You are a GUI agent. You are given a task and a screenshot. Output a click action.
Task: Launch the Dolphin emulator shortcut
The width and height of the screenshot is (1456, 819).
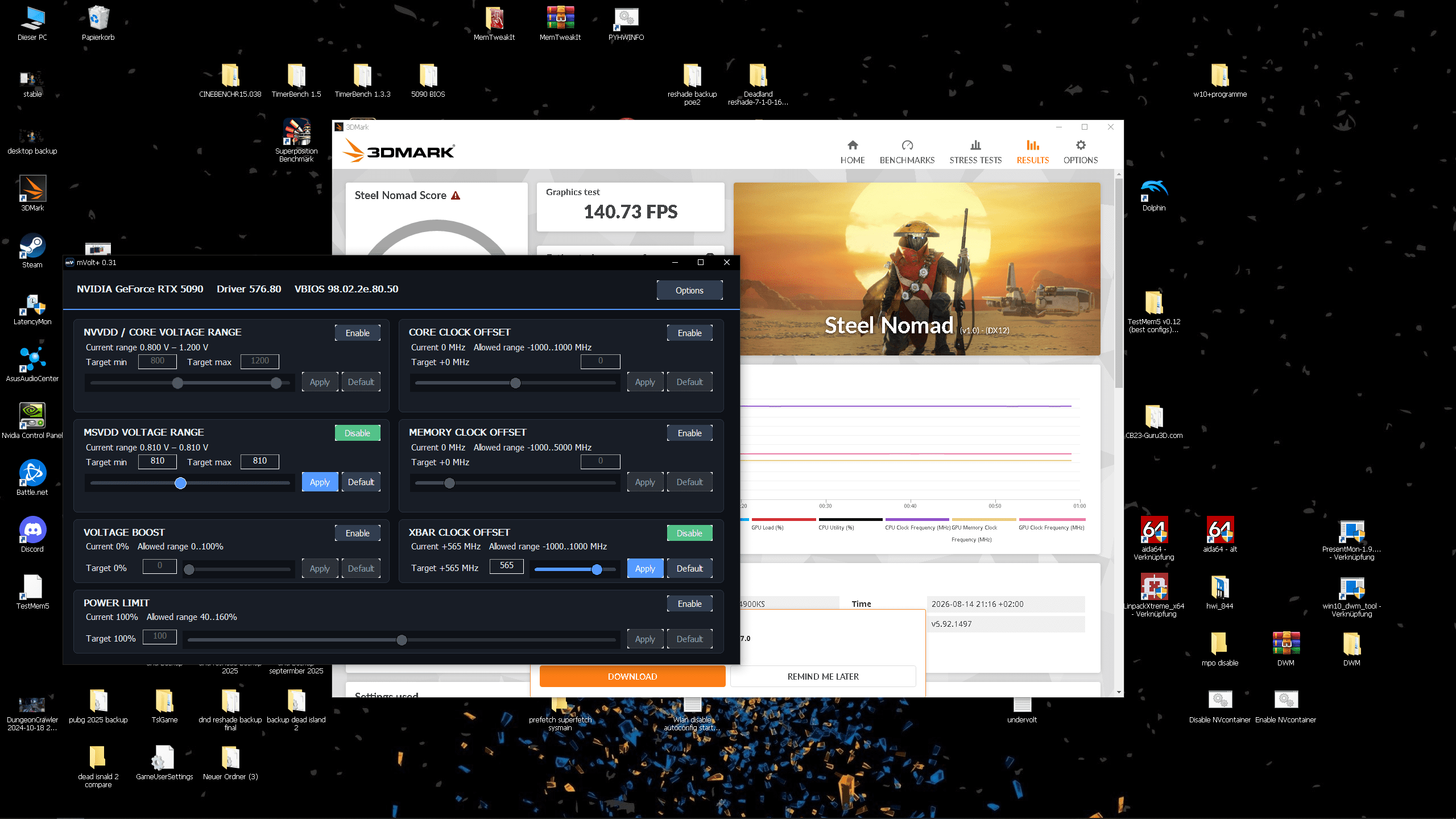[1154, 194]
